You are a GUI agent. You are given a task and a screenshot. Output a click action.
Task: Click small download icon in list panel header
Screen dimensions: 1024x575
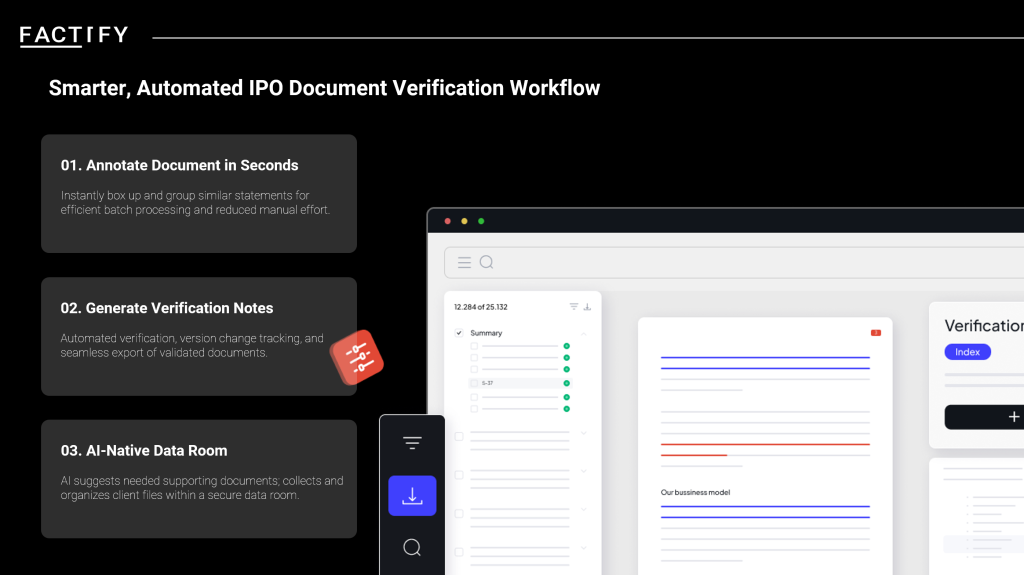(x=587, y=307)
